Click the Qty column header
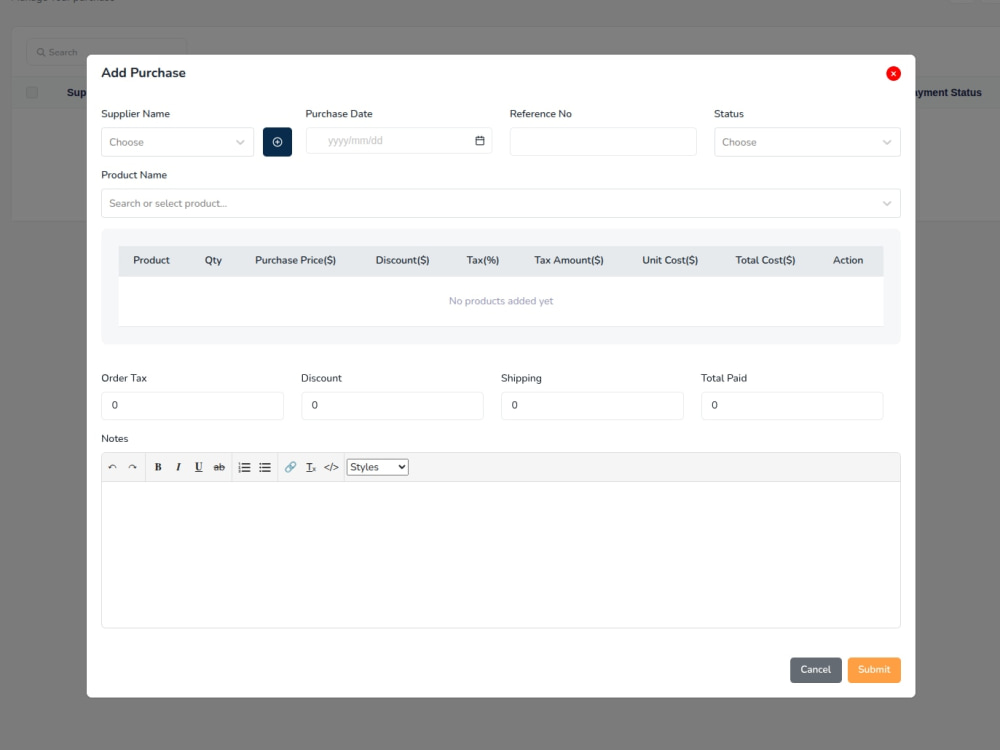 213,260
